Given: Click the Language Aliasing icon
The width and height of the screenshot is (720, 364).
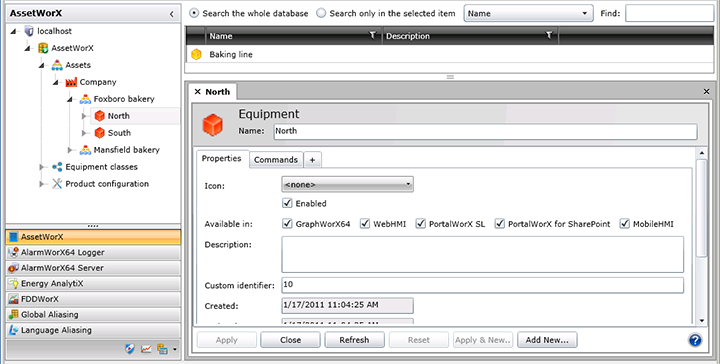Looking at the screenshot, I should point(13,330).
